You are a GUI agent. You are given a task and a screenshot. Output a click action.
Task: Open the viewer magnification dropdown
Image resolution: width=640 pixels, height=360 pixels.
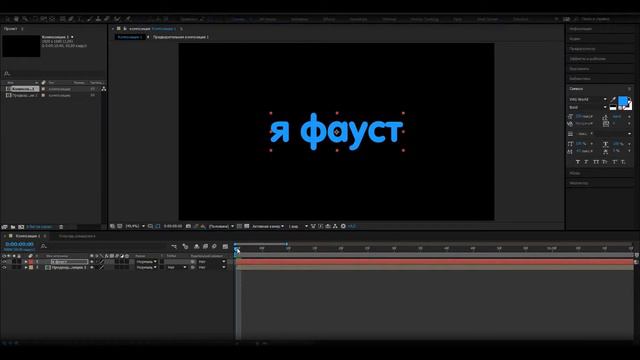135,226
